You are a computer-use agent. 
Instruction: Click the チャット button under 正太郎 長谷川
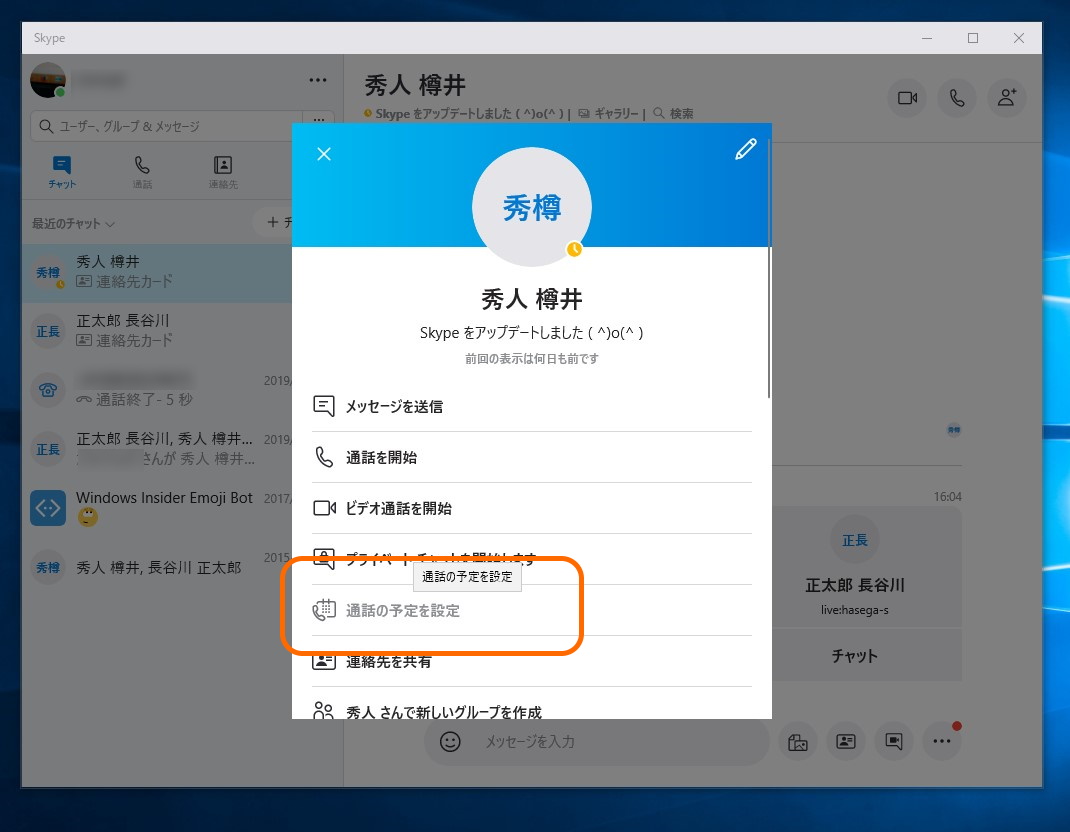855,655
